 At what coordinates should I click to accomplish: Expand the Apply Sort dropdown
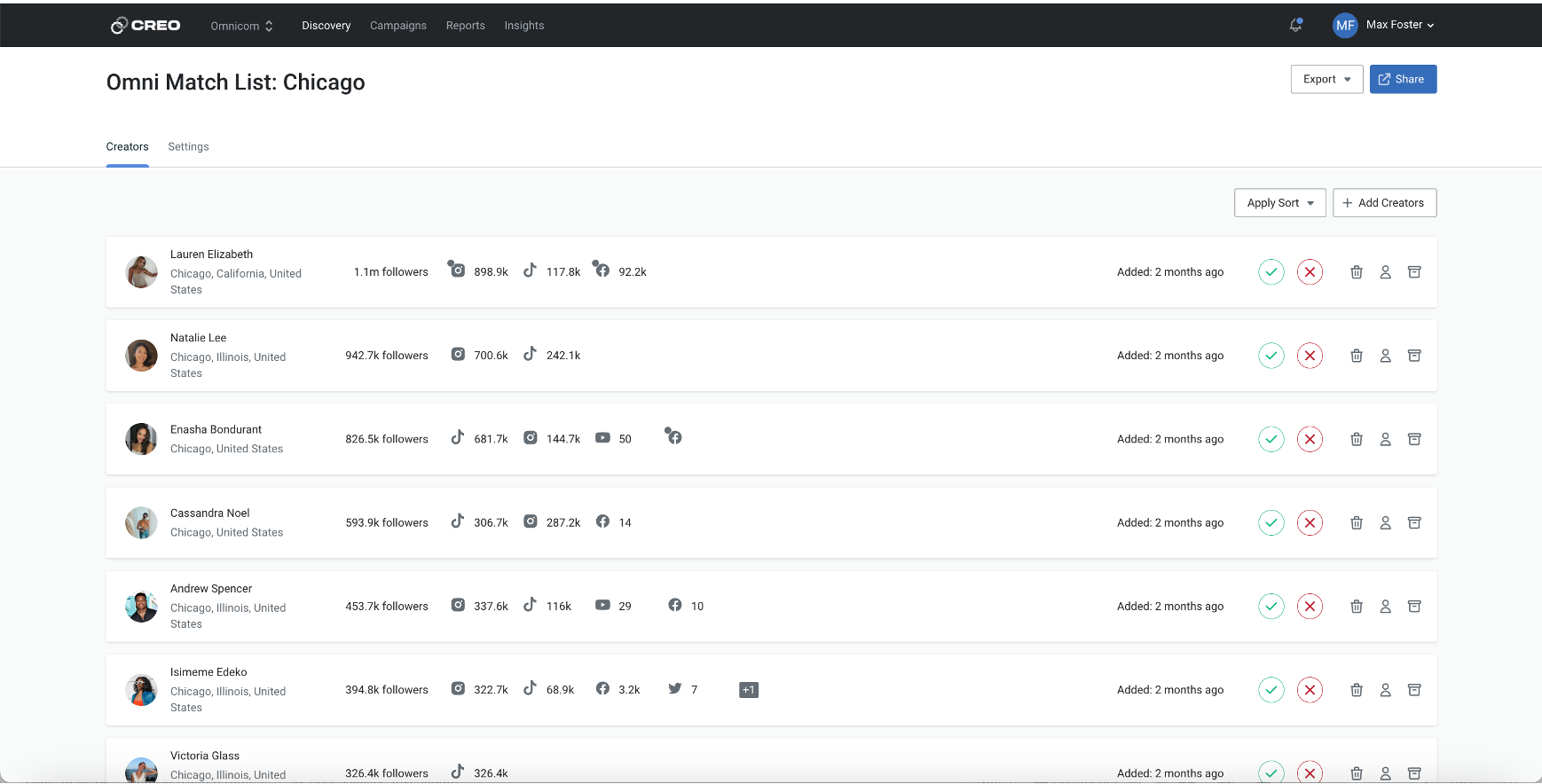pos(1279,203)
